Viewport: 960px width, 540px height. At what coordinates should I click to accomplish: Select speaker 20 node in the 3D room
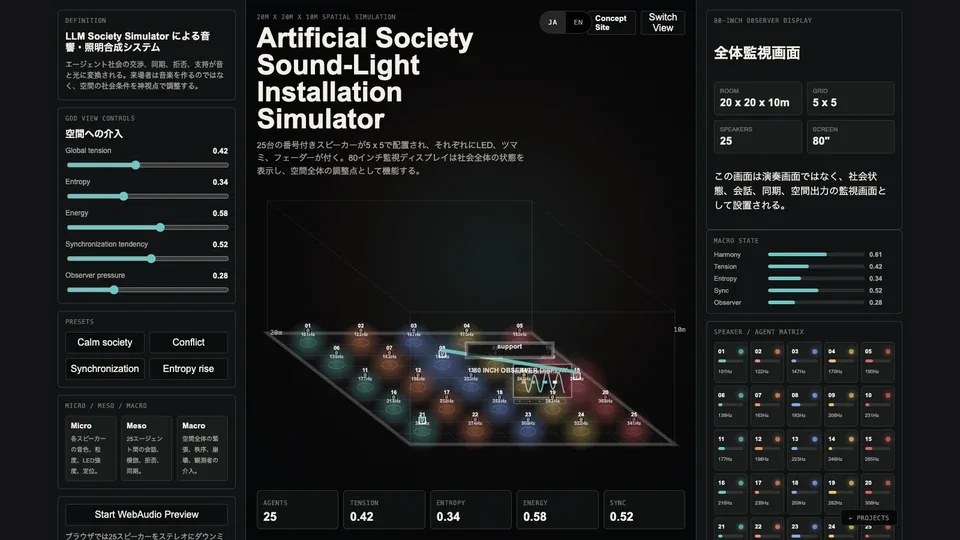click(x=605, y=404)
